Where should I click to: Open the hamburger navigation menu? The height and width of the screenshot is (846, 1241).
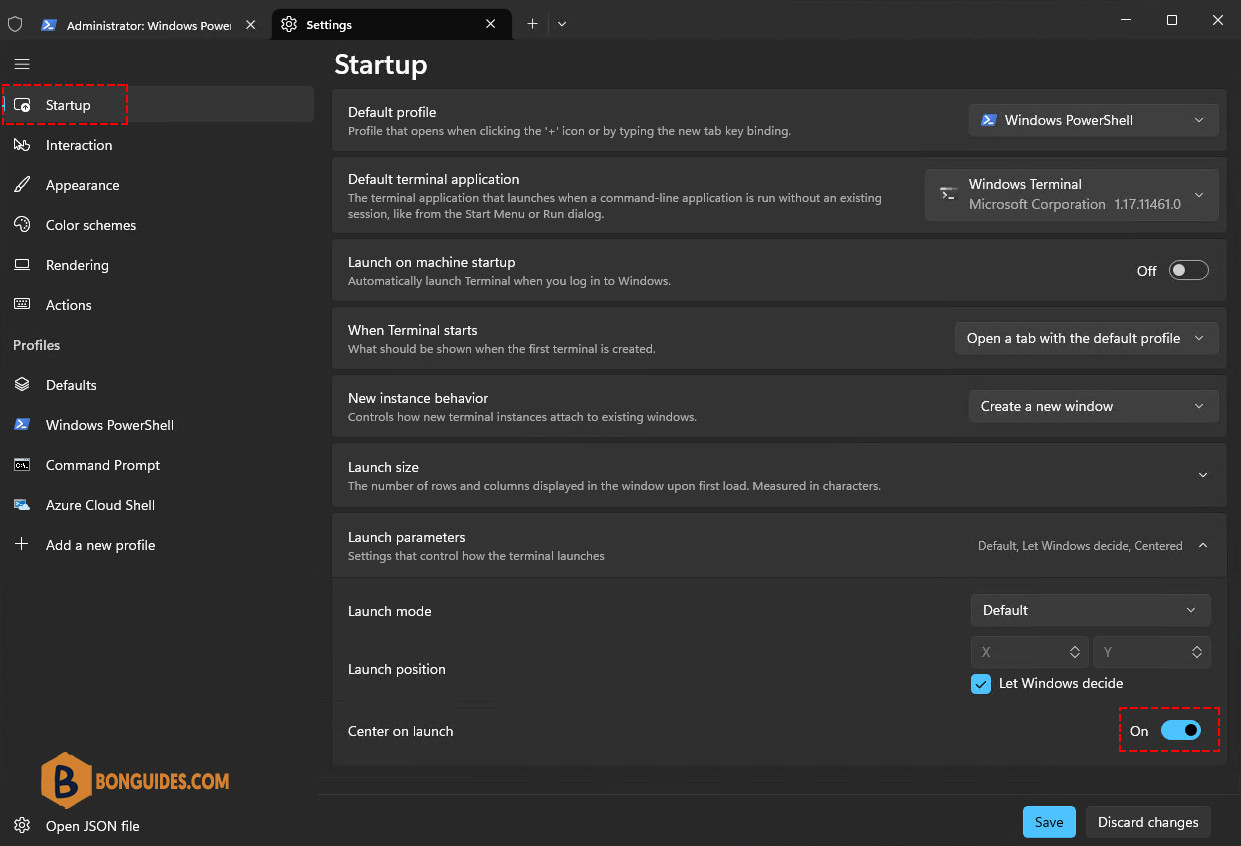[x=22, y=64]
